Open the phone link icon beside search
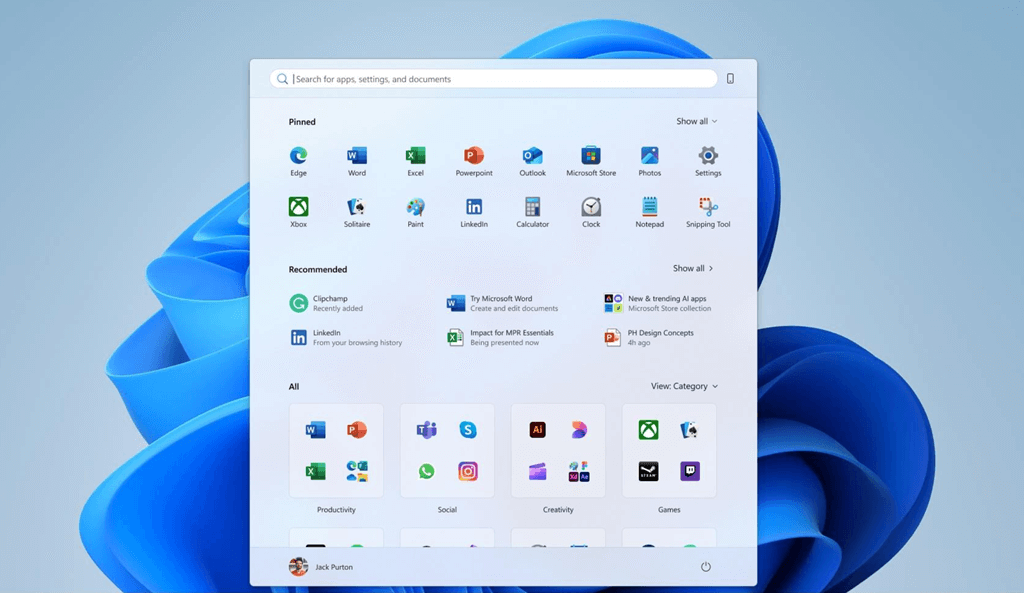 728,78
